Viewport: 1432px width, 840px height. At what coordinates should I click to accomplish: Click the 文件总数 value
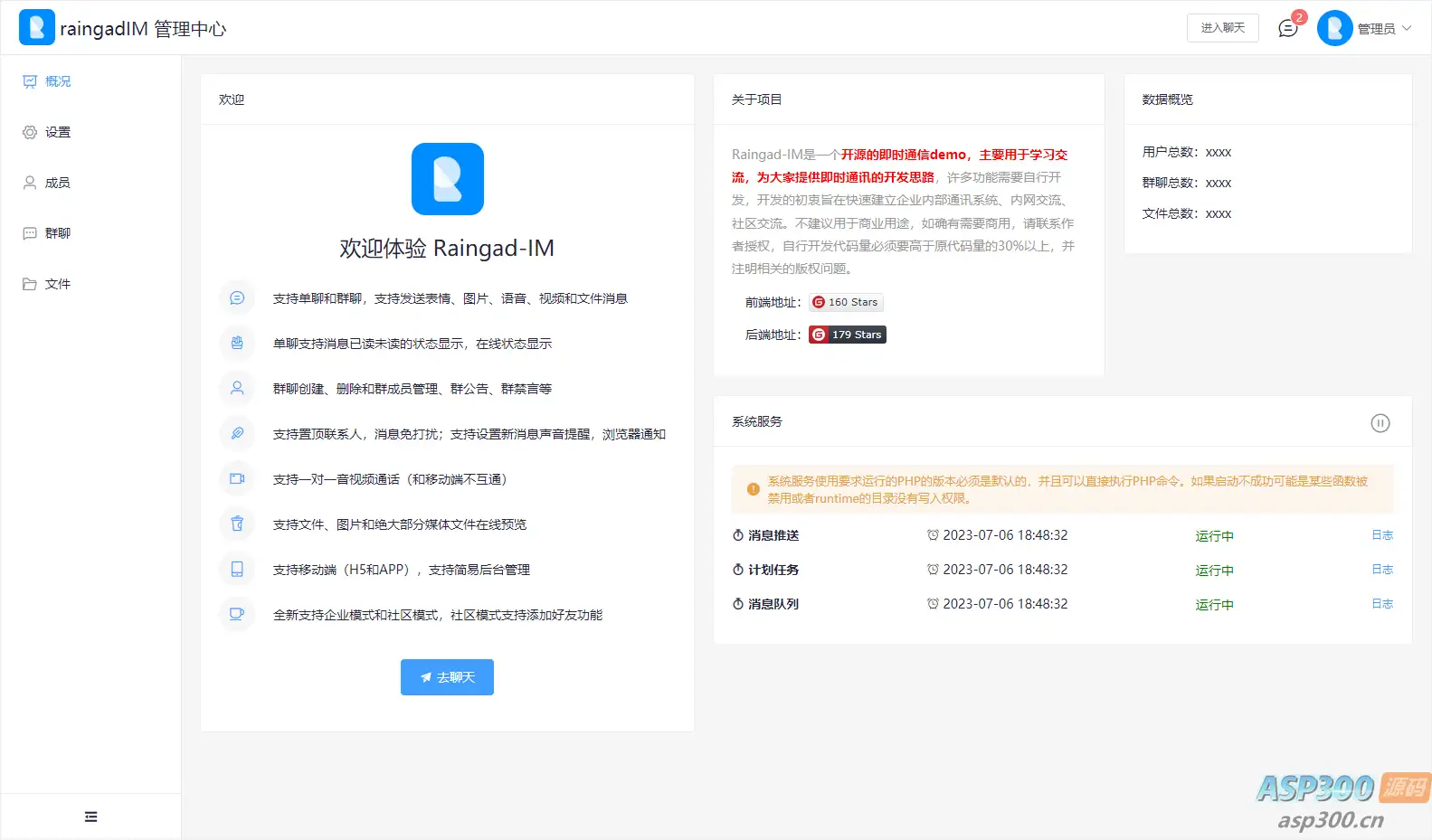coord(1219,213)
